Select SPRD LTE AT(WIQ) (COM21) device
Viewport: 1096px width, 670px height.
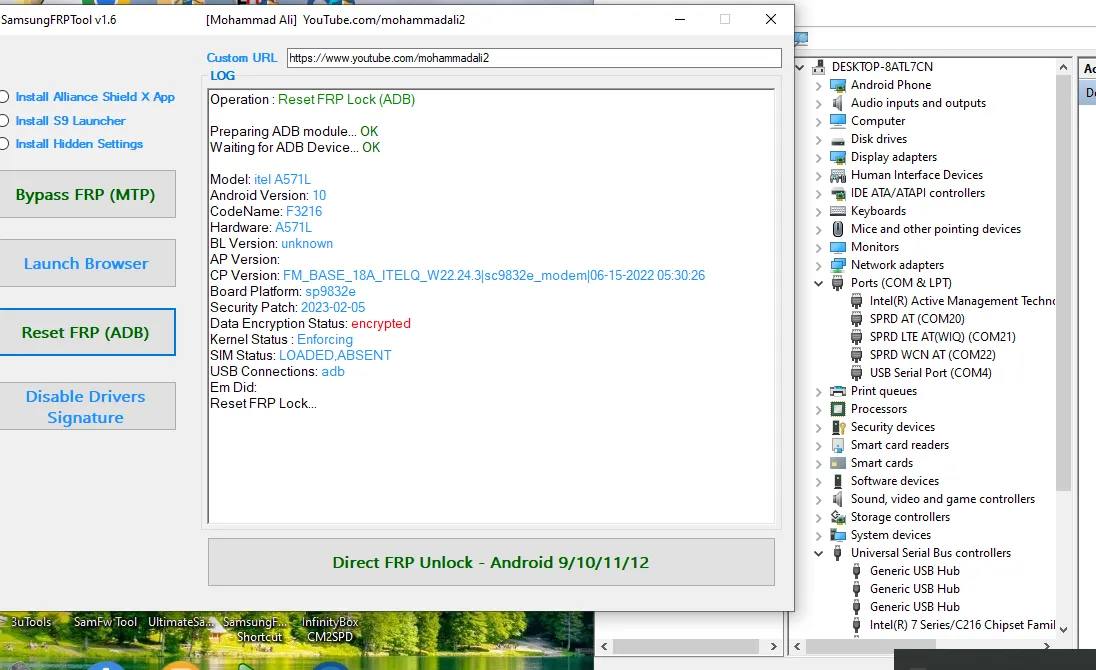942,337
